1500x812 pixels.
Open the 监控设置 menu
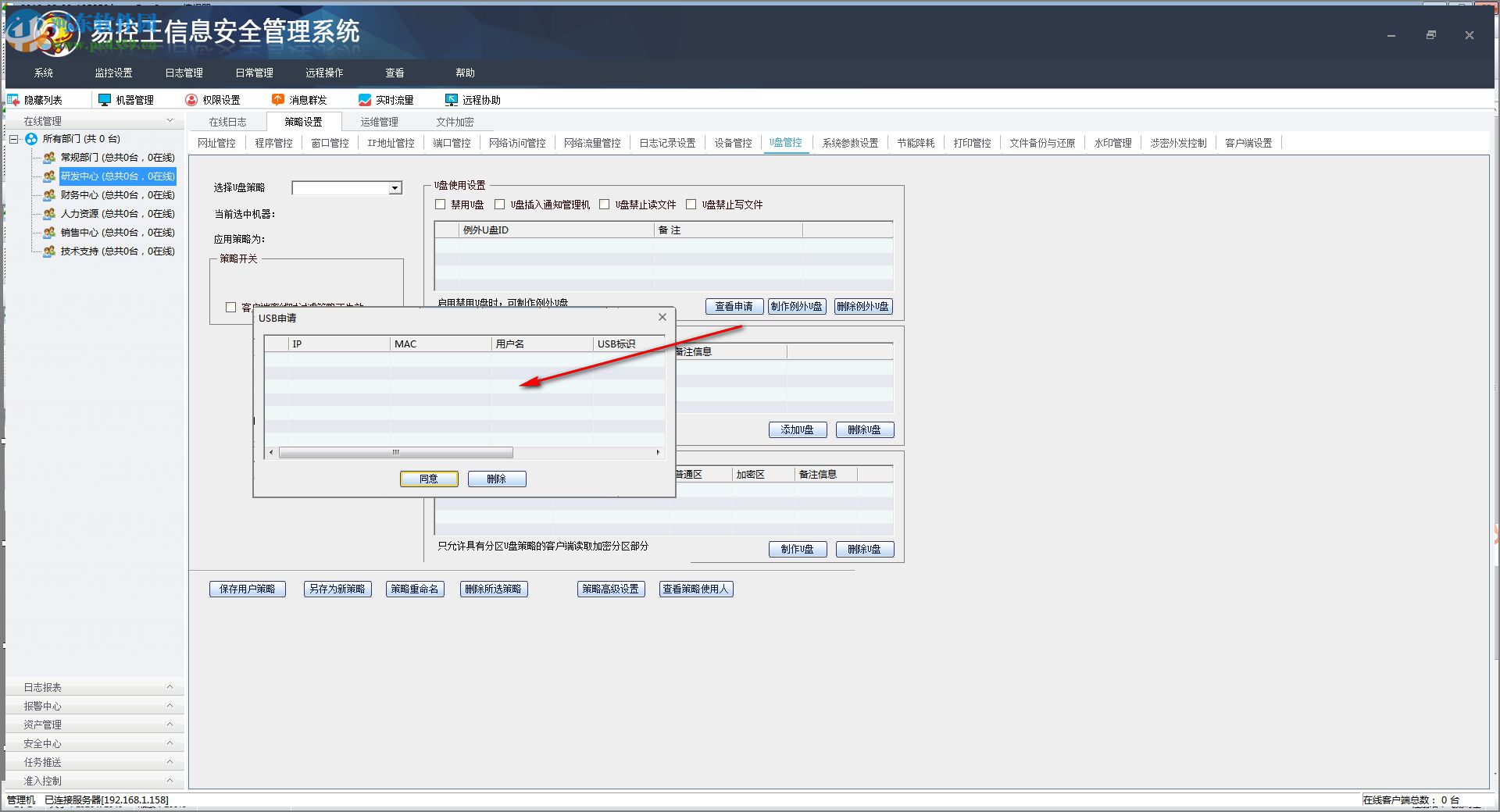point(114,73)
